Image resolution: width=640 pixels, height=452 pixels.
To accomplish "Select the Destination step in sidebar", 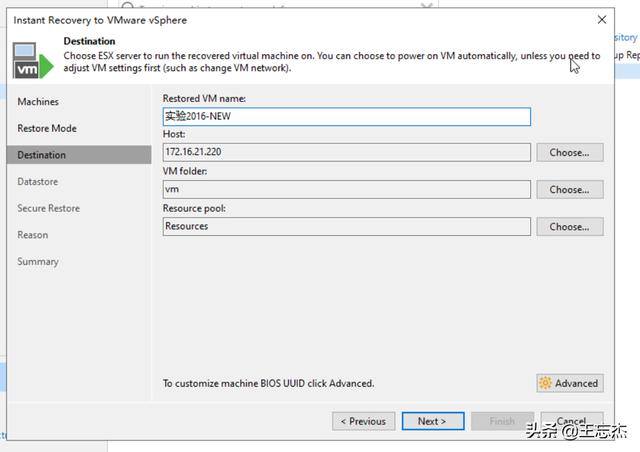I will click(79, 155).
